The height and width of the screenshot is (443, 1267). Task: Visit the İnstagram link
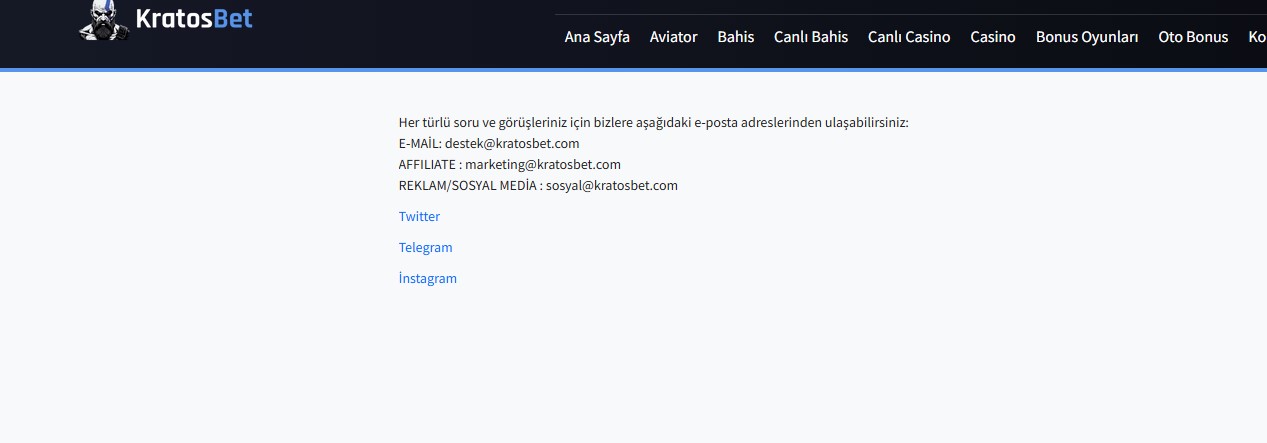[x=428, y=278]
